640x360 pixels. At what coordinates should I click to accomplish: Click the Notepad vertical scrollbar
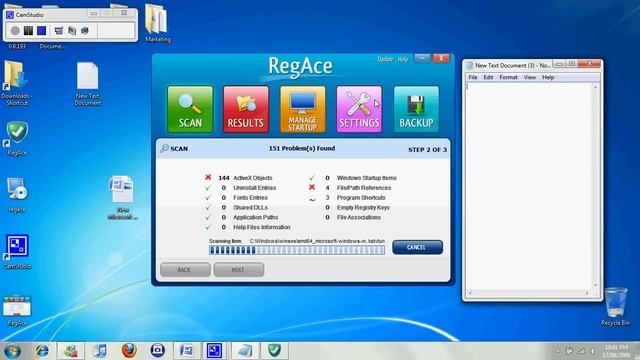(596, 186)
